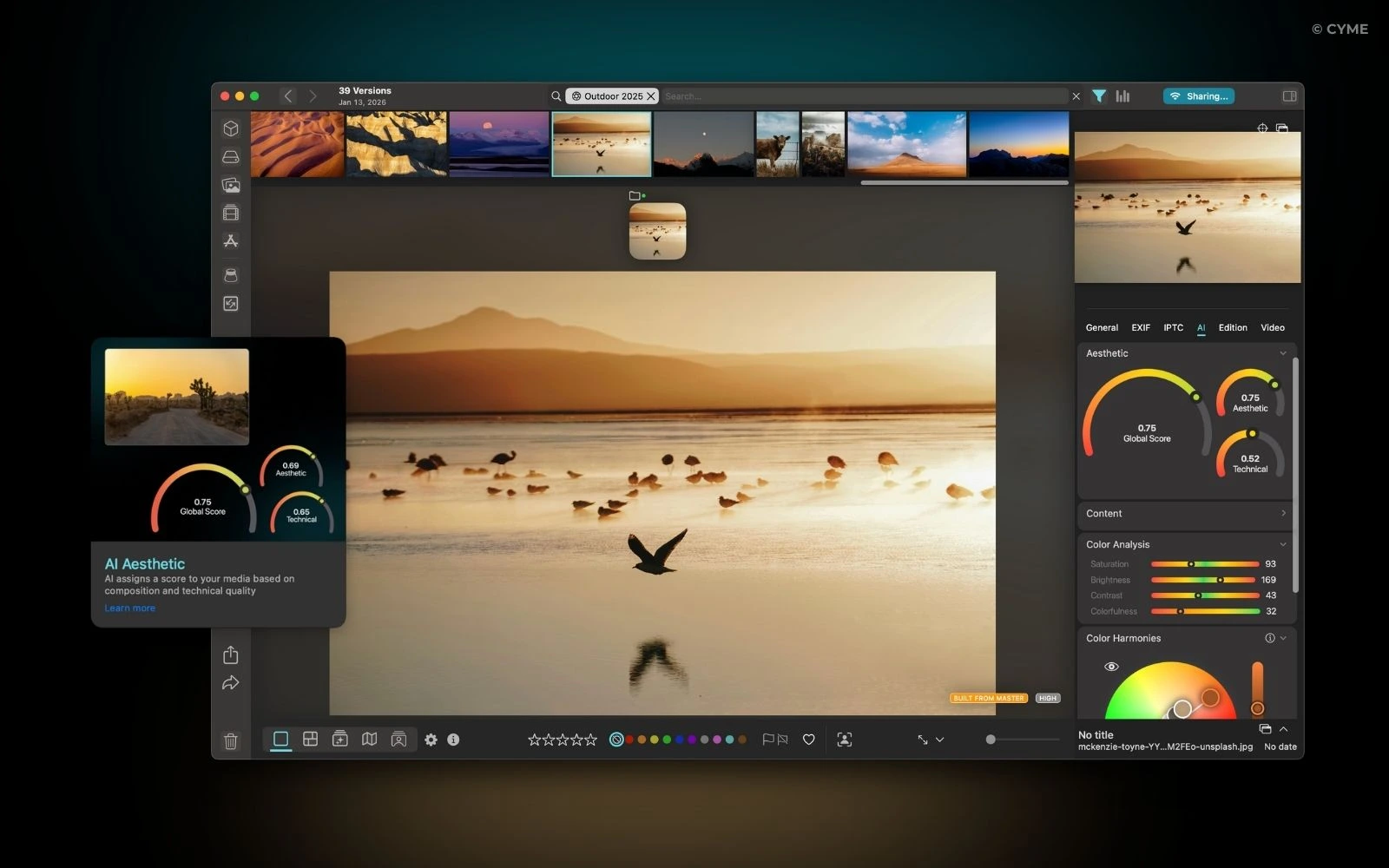Open the filter funnel icon near the search bar
Screen dimensions: 1389x868
pos(1099,95)
